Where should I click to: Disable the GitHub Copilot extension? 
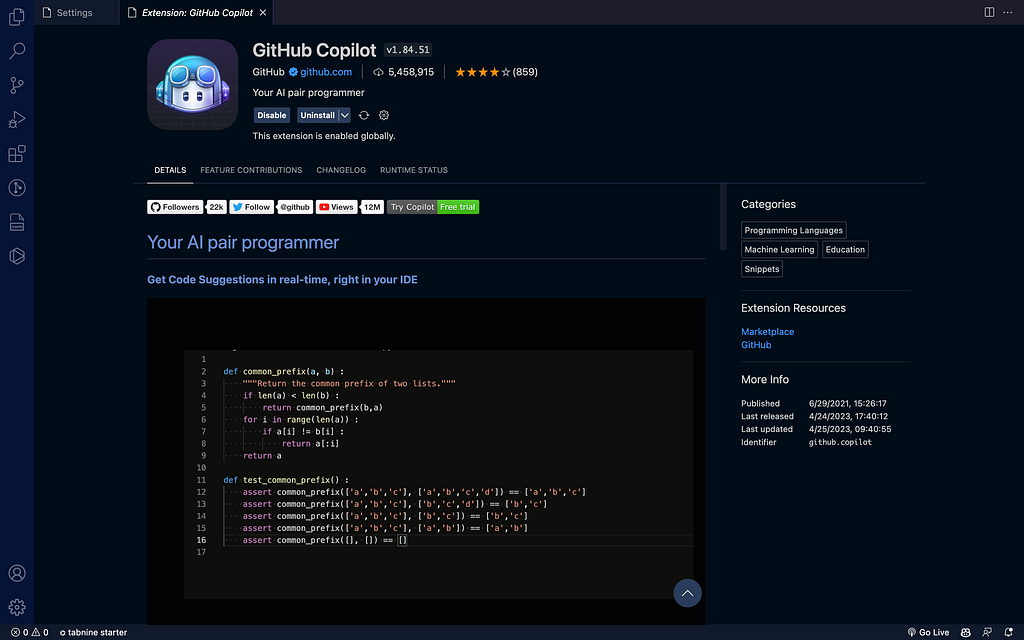point(271,115)
